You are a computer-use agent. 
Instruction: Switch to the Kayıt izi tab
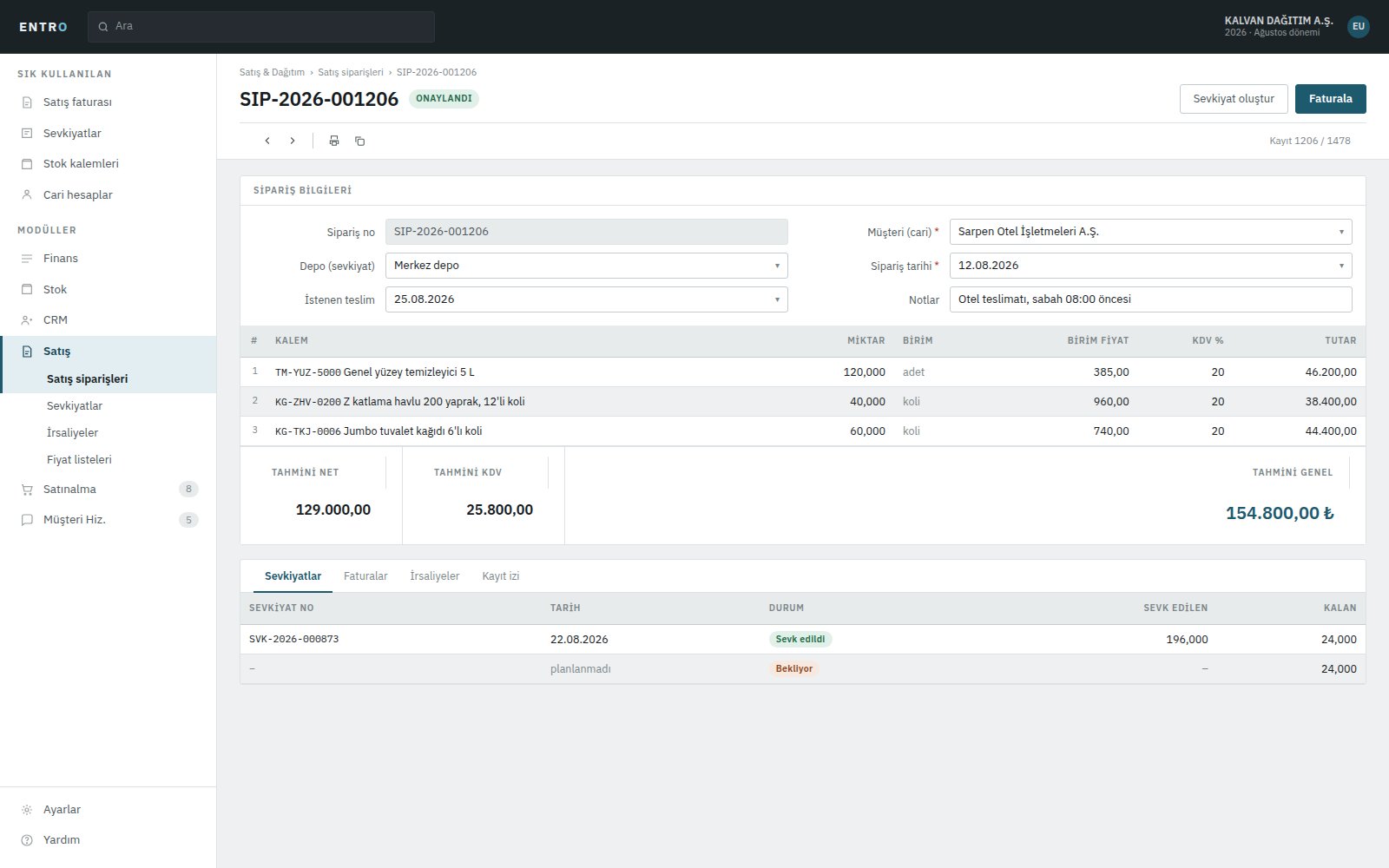tap(501, 576)
